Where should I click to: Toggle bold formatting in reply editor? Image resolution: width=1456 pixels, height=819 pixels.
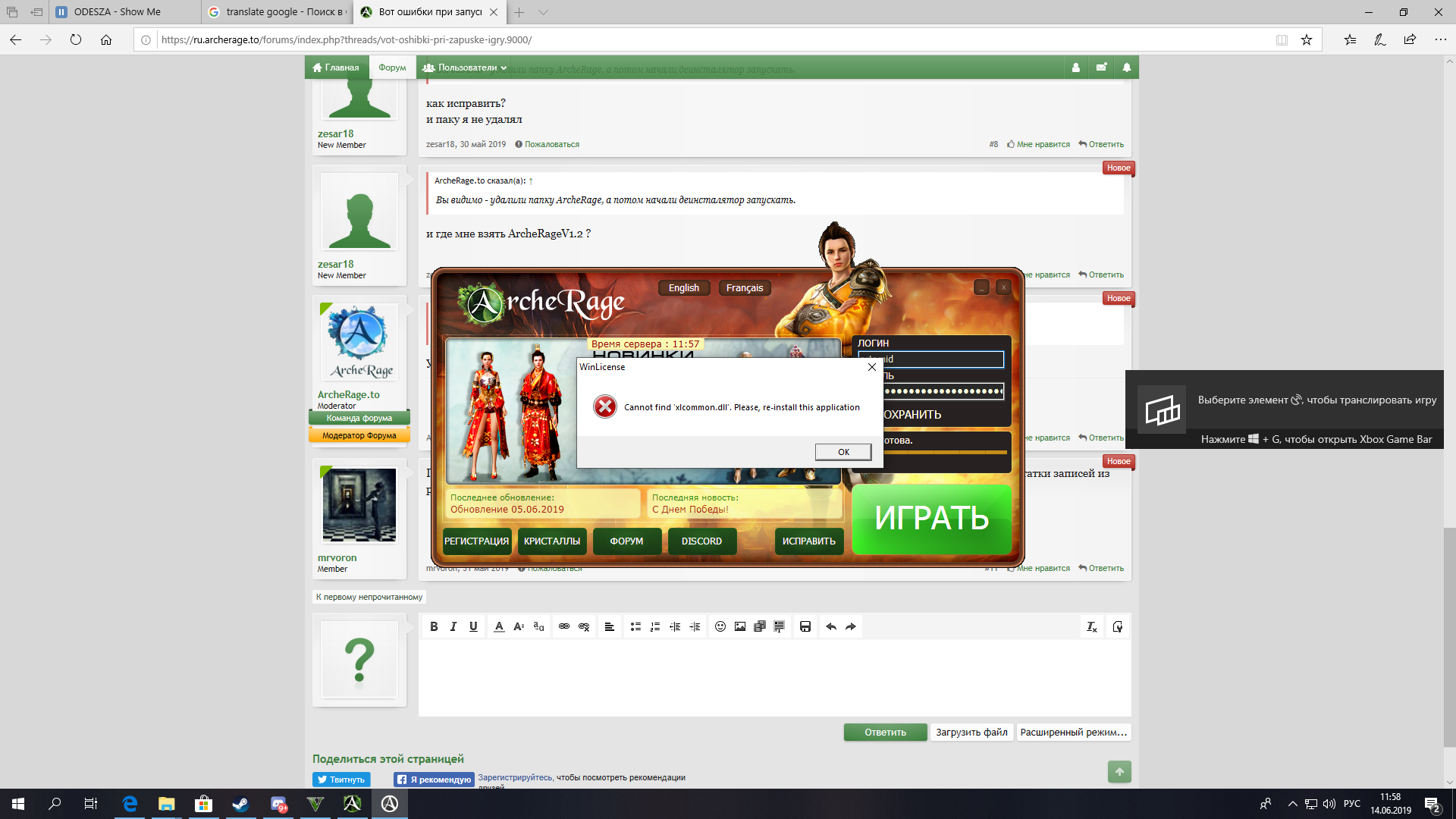434,626
